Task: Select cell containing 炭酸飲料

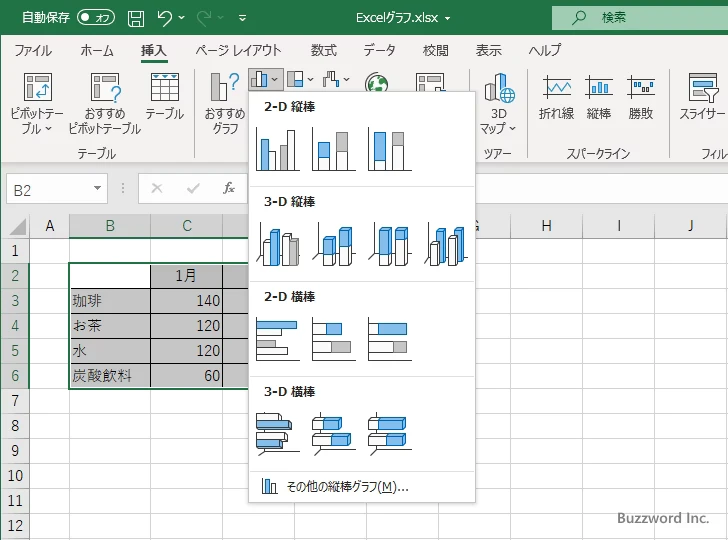Action: (x=110, y=376)
